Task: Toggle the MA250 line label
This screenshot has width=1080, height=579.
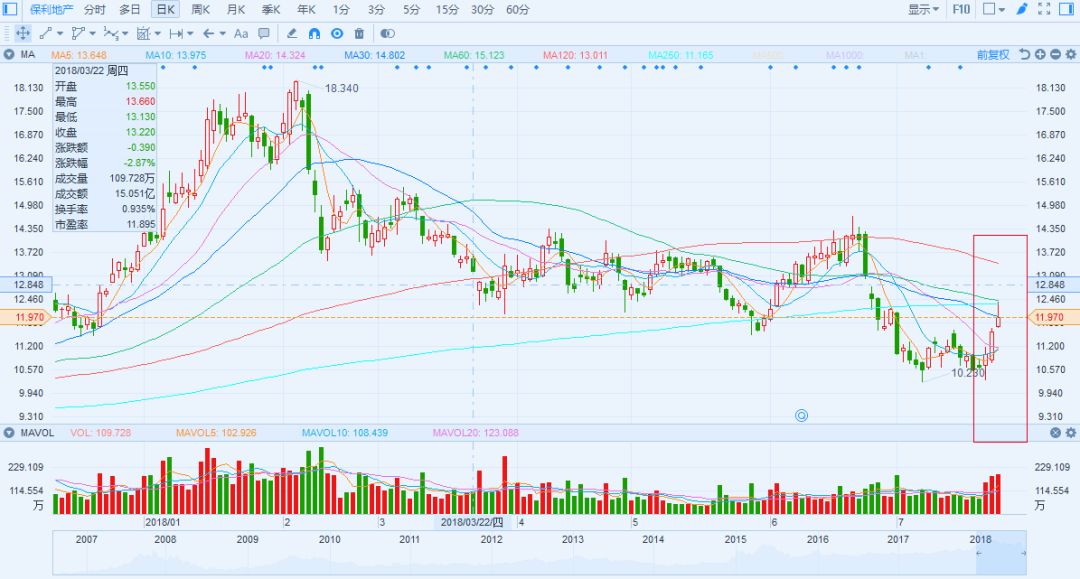Action: pos(681,54)
